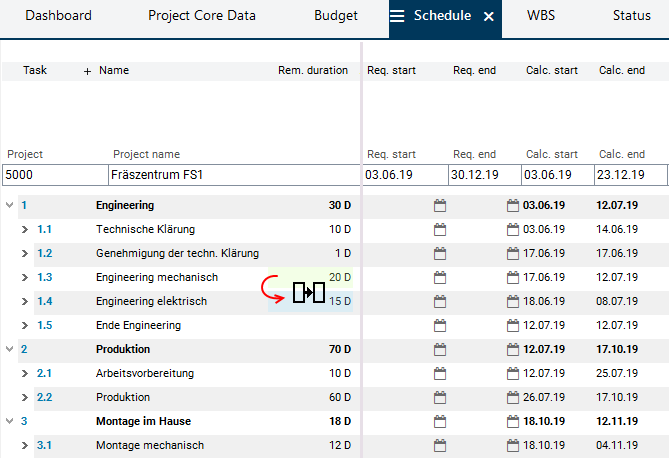
Task: Click the project name field Fräszentrum FS1
Action: (233, 175)
